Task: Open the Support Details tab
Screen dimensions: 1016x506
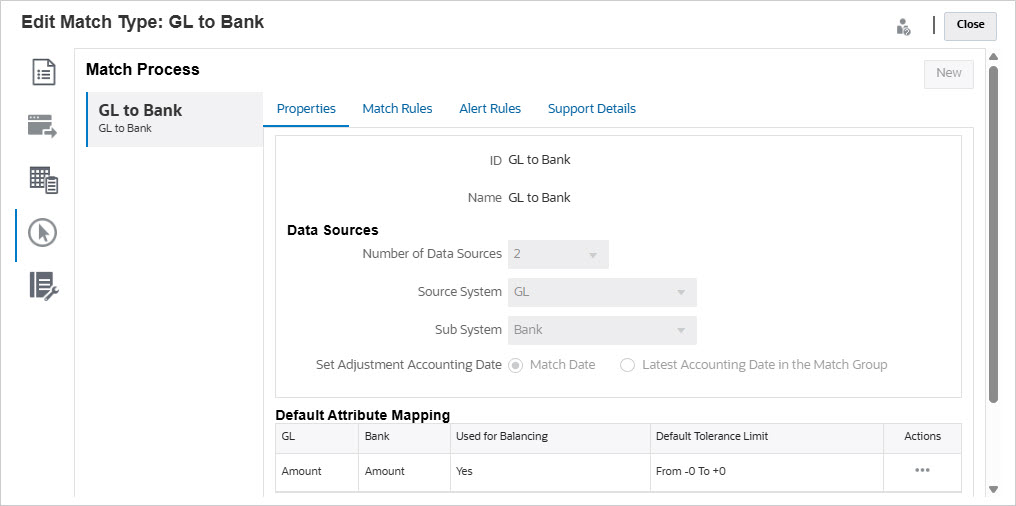Action: [591, 109]
